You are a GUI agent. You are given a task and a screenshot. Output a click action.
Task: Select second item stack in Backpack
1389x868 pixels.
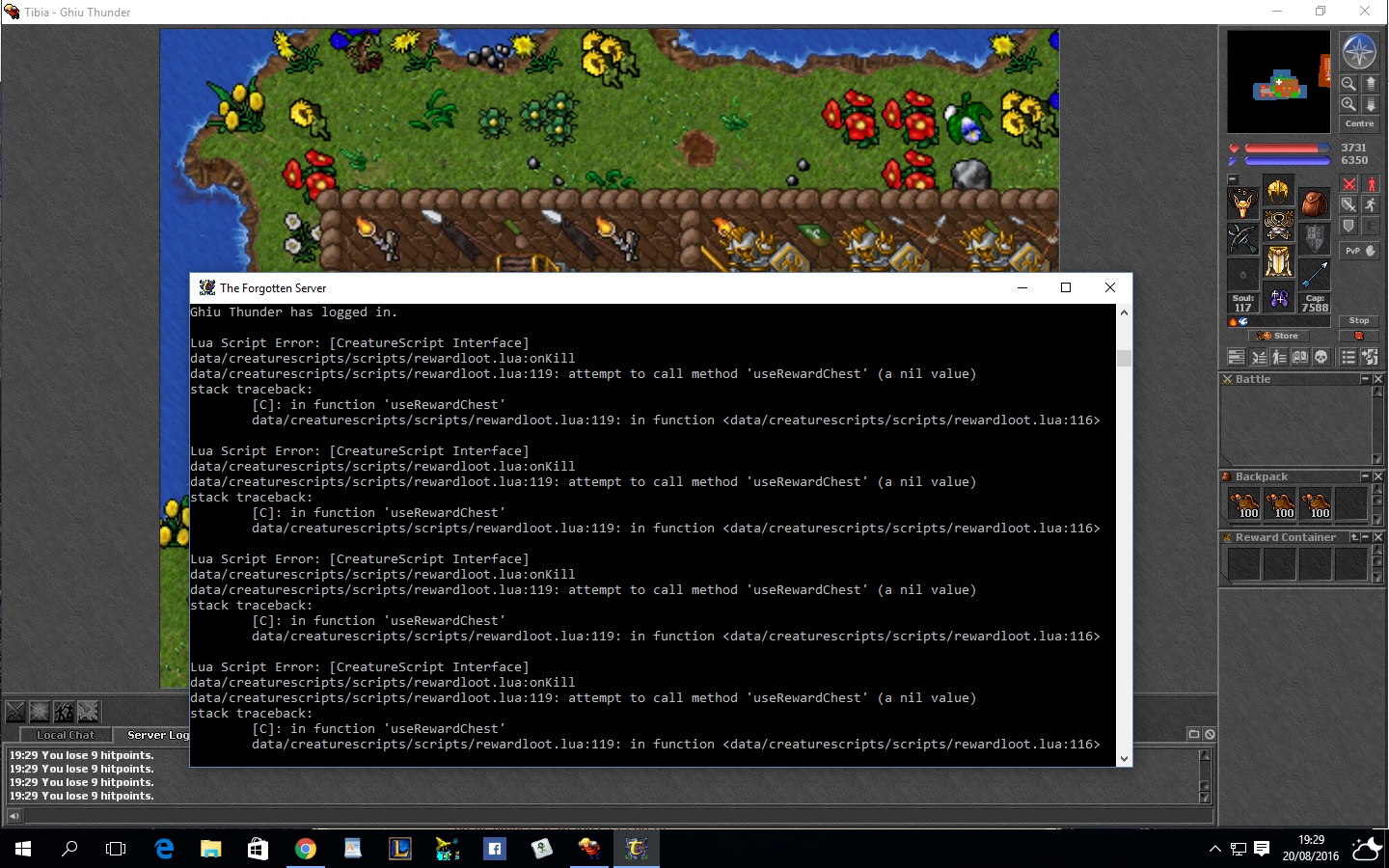coord(1280,503)
